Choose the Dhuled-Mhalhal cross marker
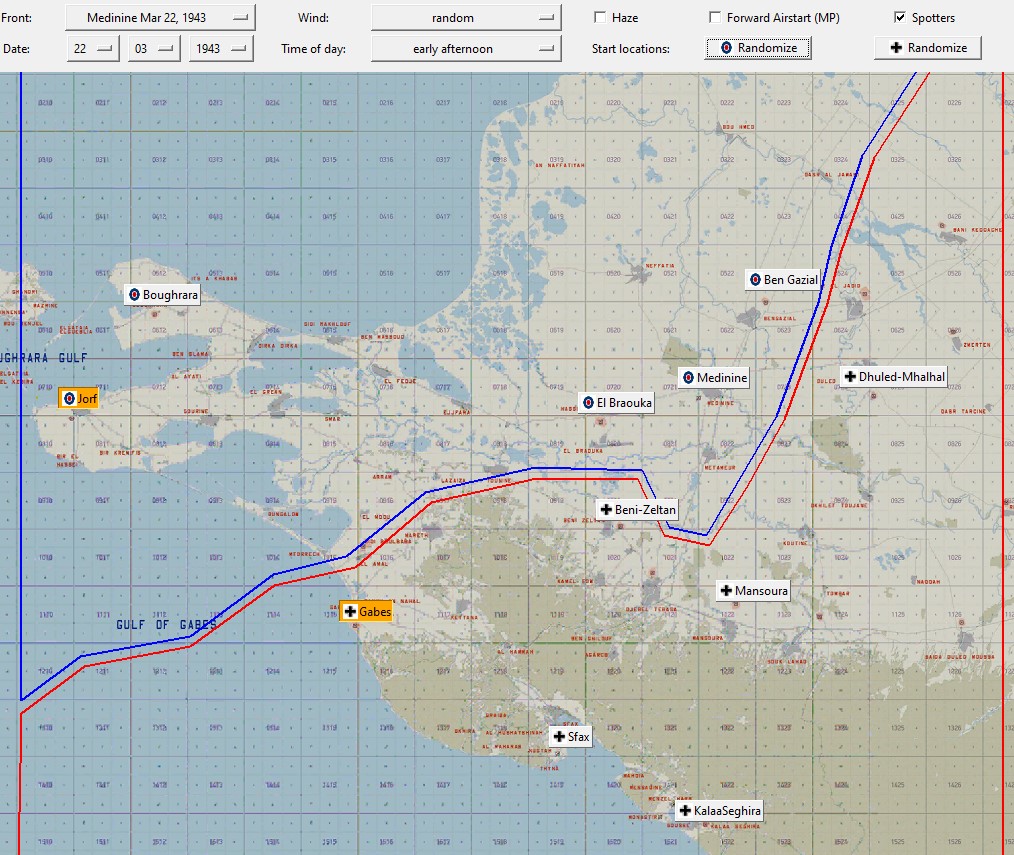The image size is (1014, 855). click(894, 376)
